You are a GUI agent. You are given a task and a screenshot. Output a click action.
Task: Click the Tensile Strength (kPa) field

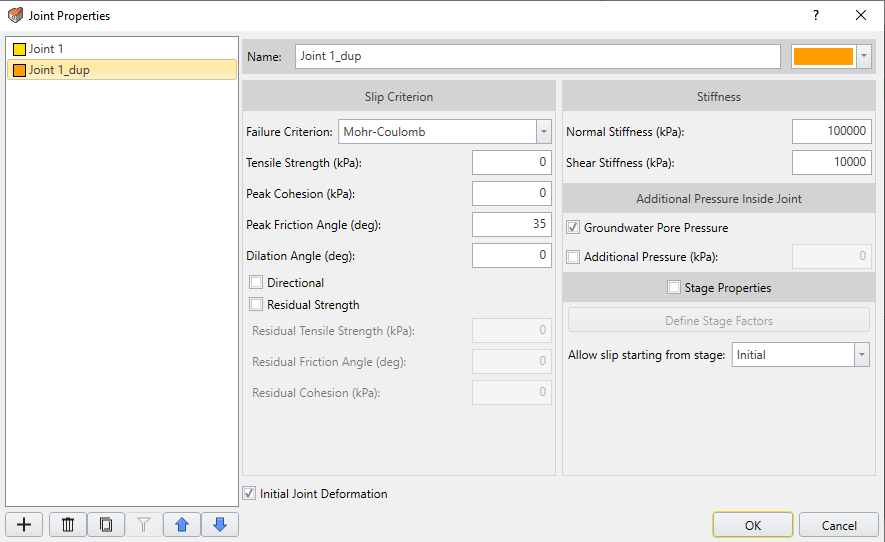[511, 163]
